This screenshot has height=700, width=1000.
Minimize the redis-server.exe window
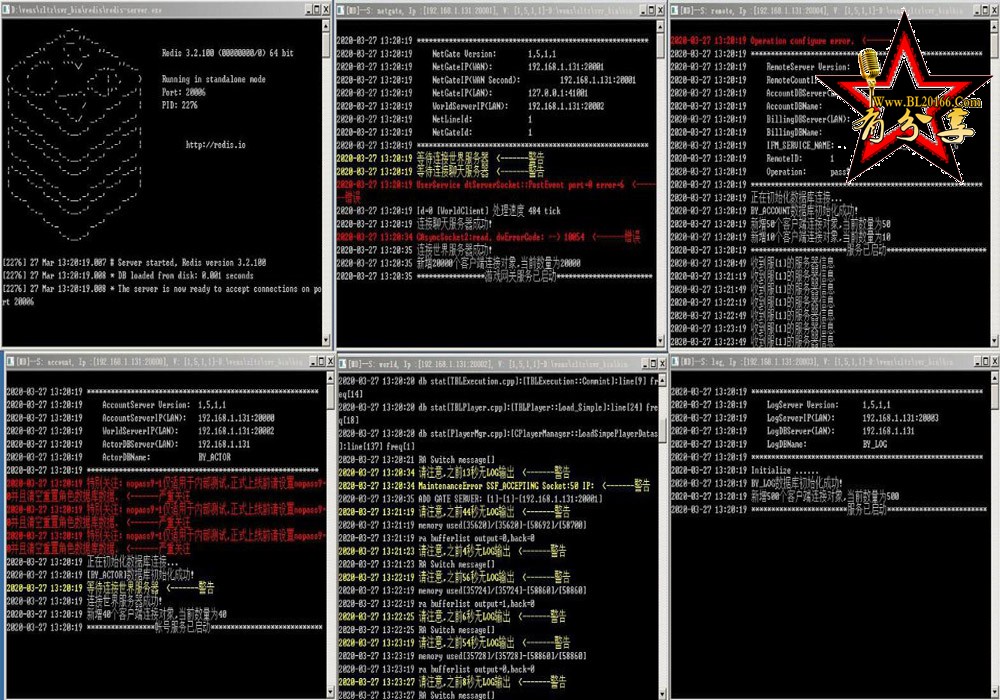pyautogui.click(x=309, y=10)
